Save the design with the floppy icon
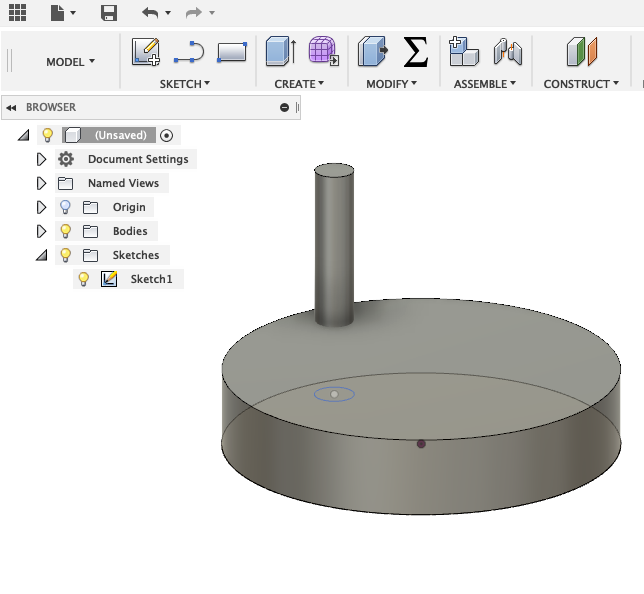Image resolution: width=644 pixels, height=594 pixels. 109,13
